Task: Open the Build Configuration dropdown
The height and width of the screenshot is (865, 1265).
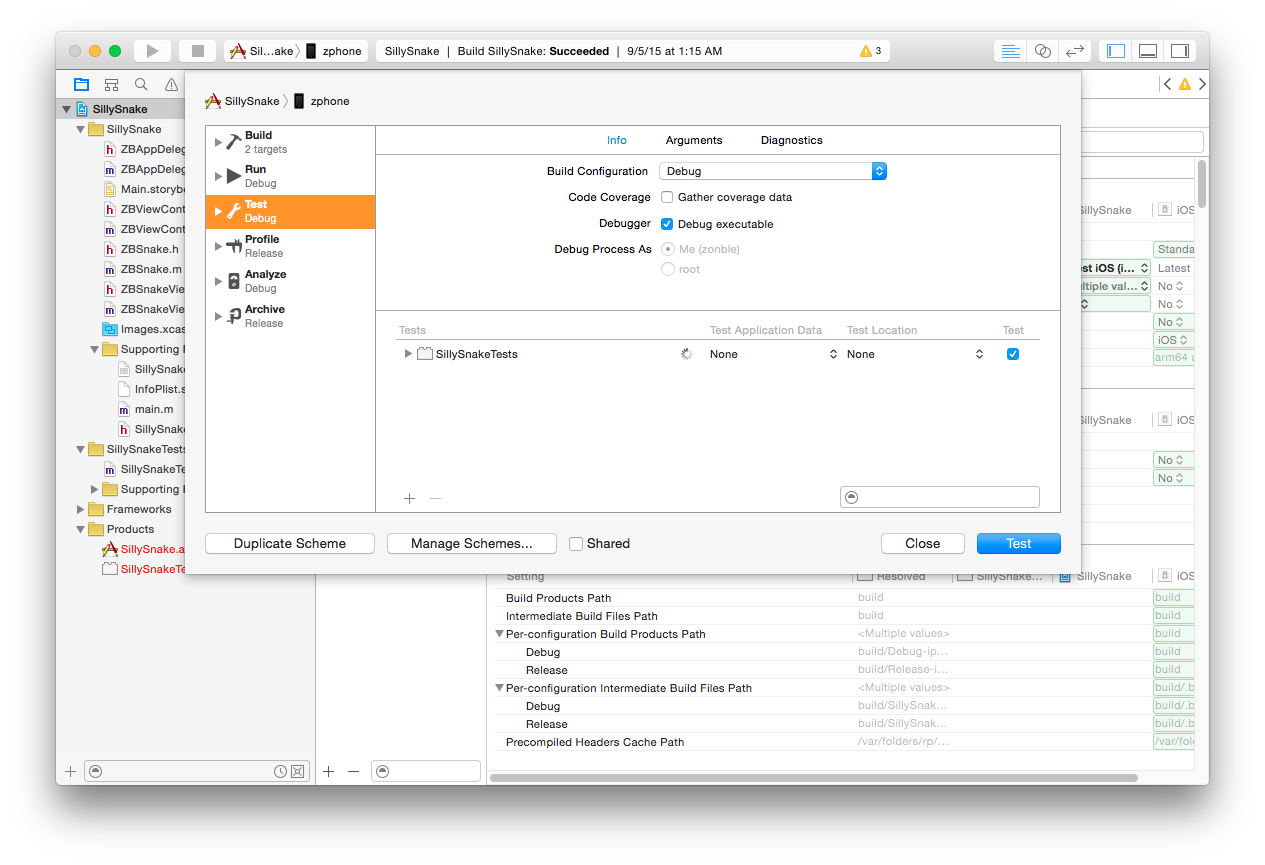Action: click(772, 171)
